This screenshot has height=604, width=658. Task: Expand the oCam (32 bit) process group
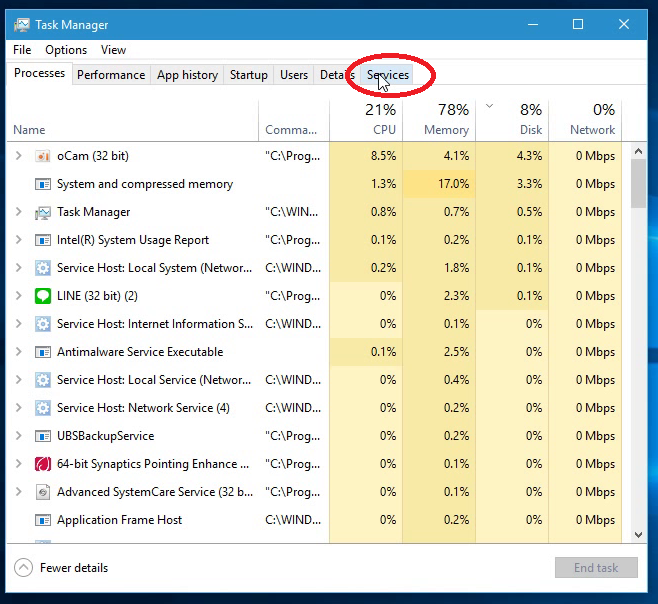[18, 156]
